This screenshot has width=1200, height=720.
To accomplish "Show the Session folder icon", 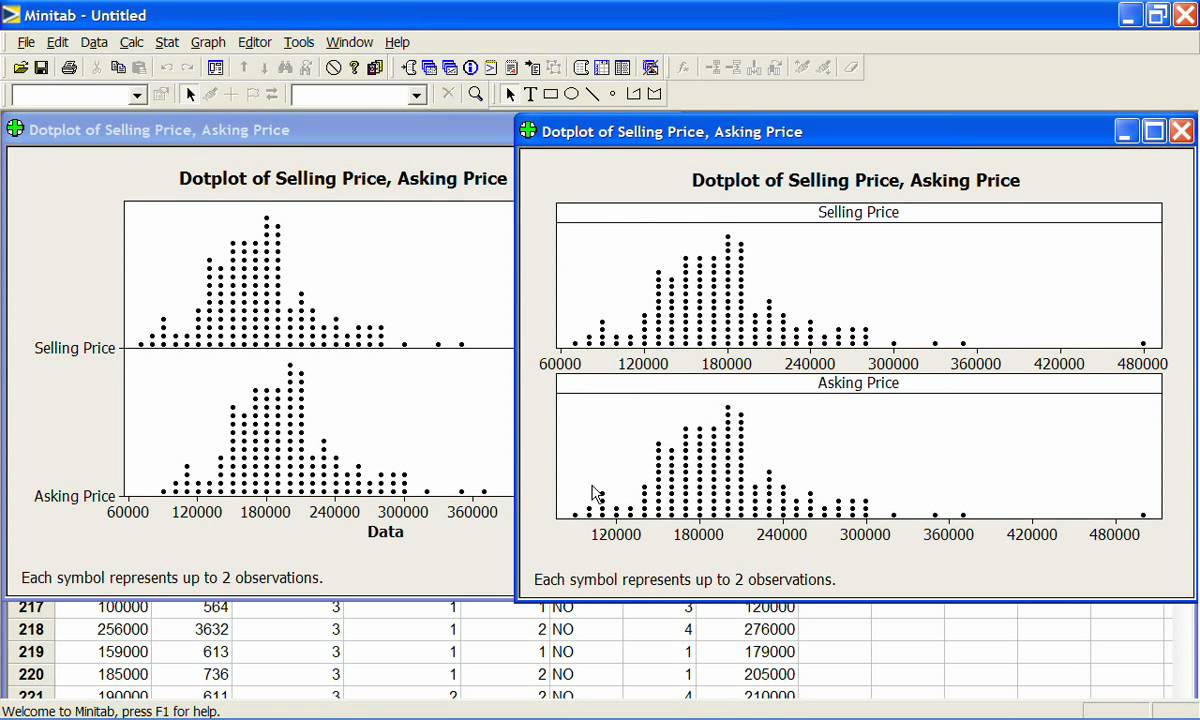I will (x=408, y=68).
